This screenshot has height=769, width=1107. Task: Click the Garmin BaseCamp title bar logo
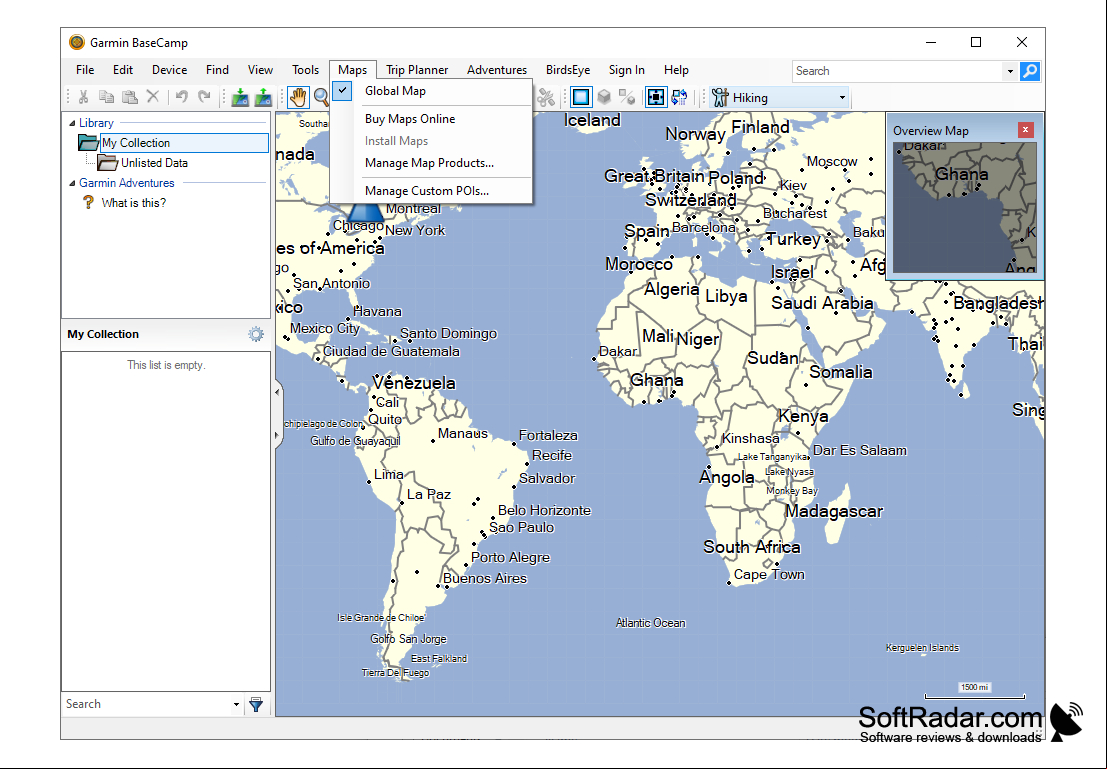point(77,42)
